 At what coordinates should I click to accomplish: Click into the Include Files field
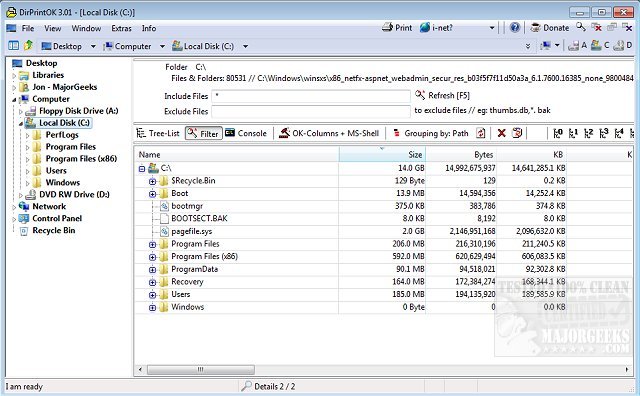point(311,96)
